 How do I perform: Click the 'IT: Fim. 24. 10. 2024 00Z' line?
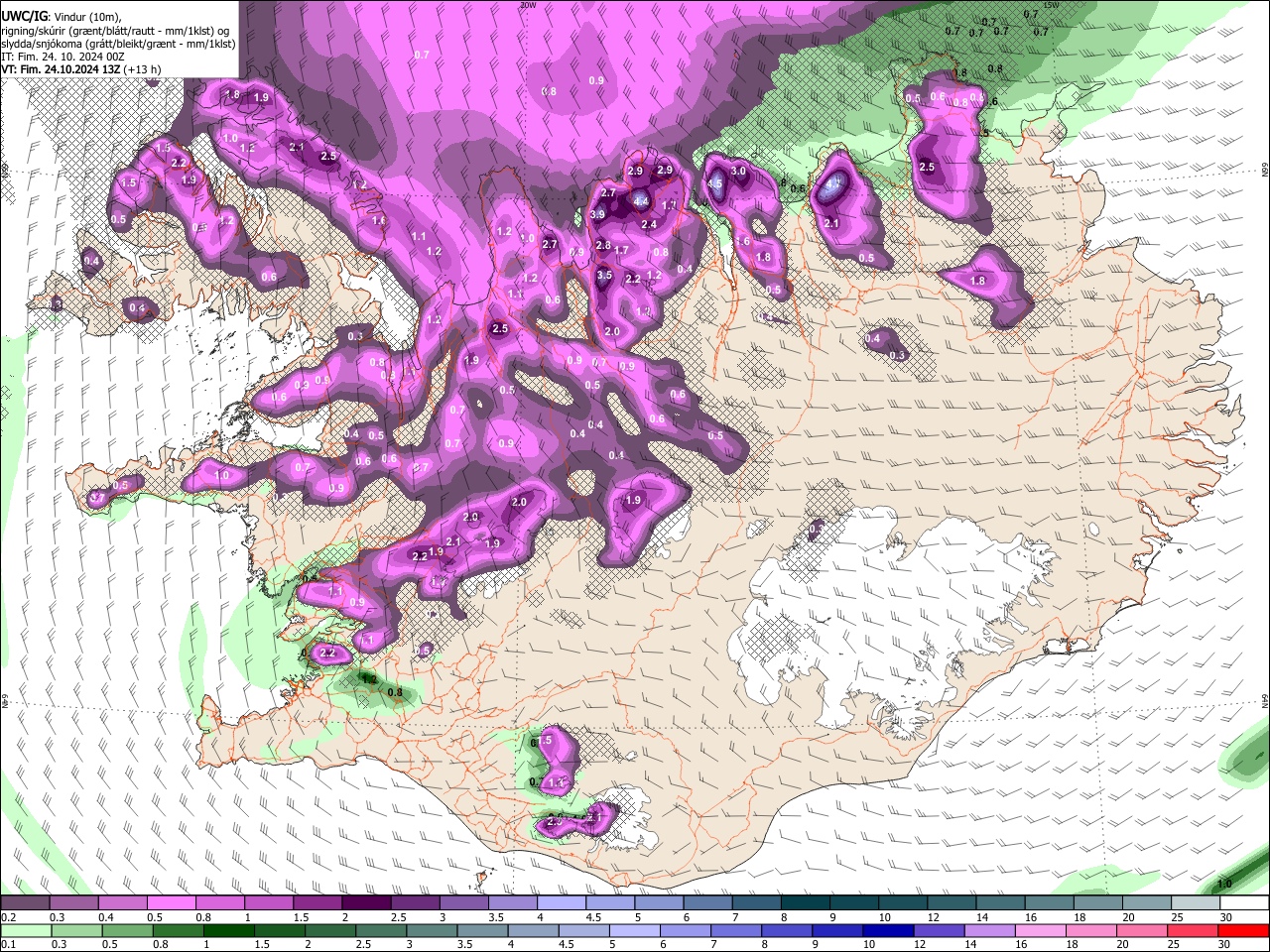(63, 57)
